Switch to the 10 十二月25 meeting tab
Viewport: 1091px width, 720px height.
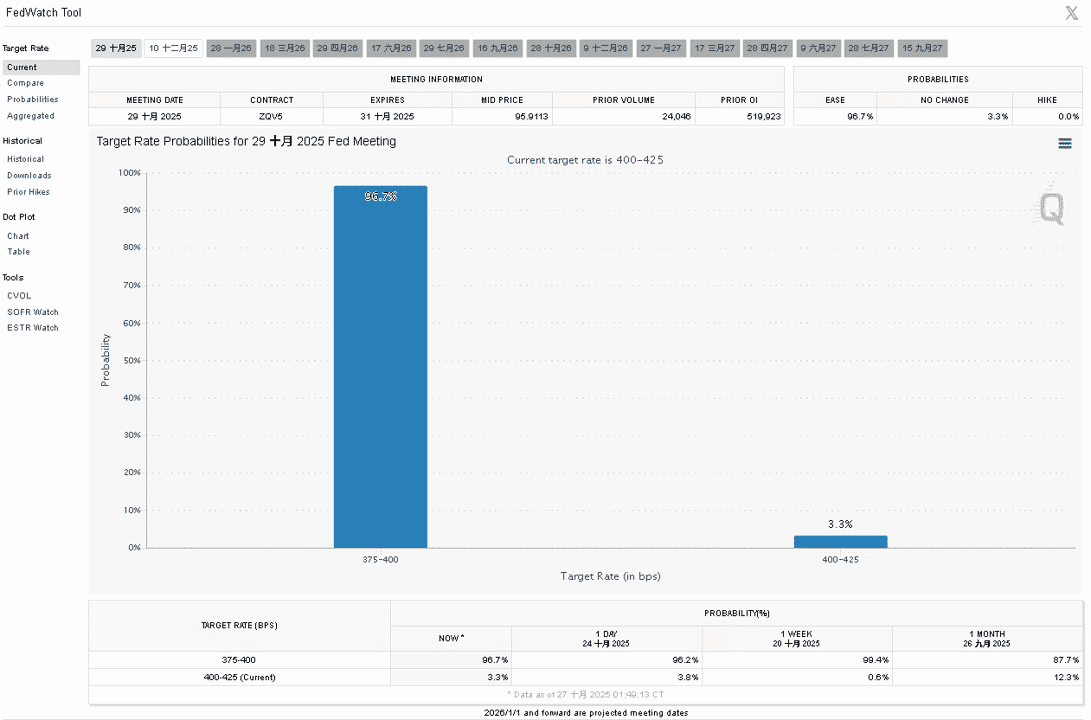point(173,48)
